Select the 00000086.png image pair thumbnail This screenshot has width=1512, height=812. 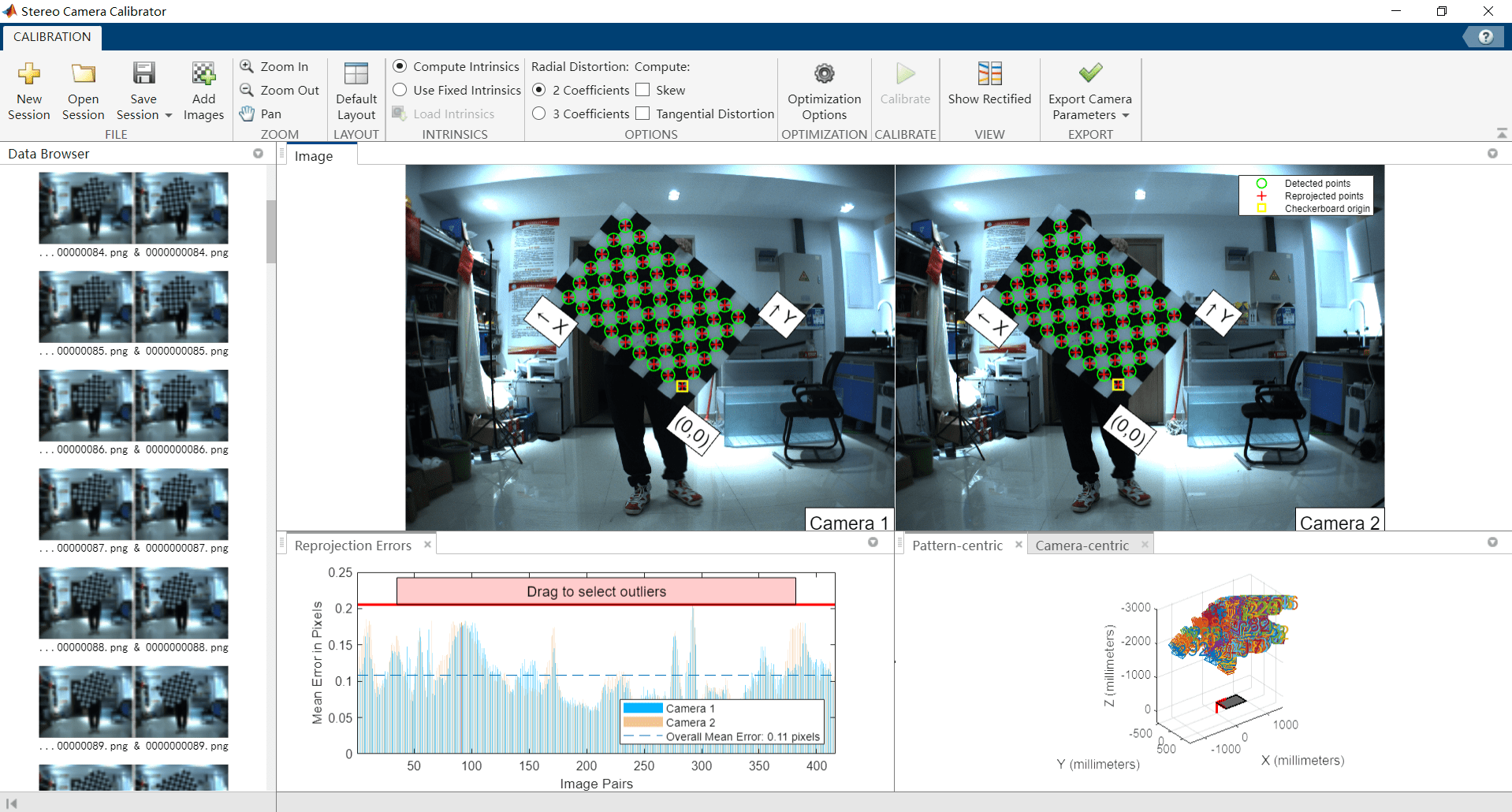click(132, 406)
